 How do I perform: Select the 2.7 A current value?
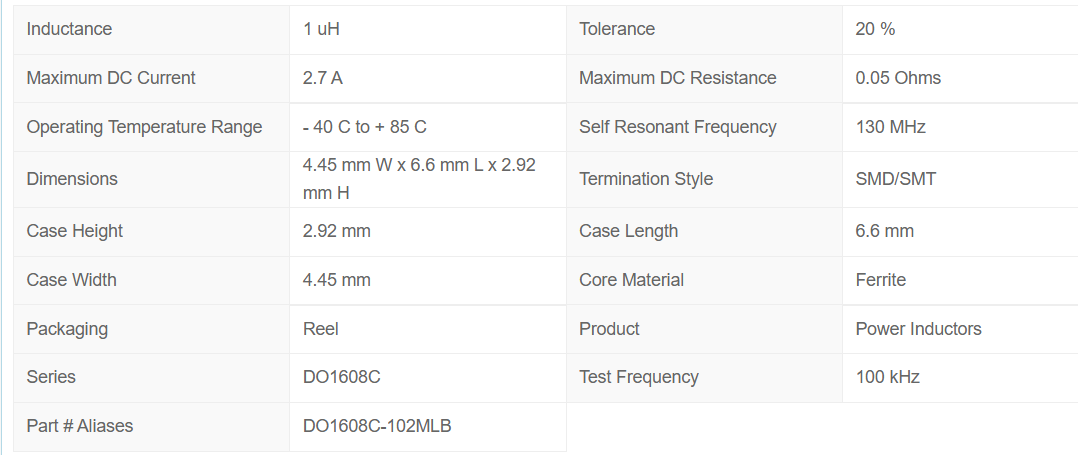point(323,78)
